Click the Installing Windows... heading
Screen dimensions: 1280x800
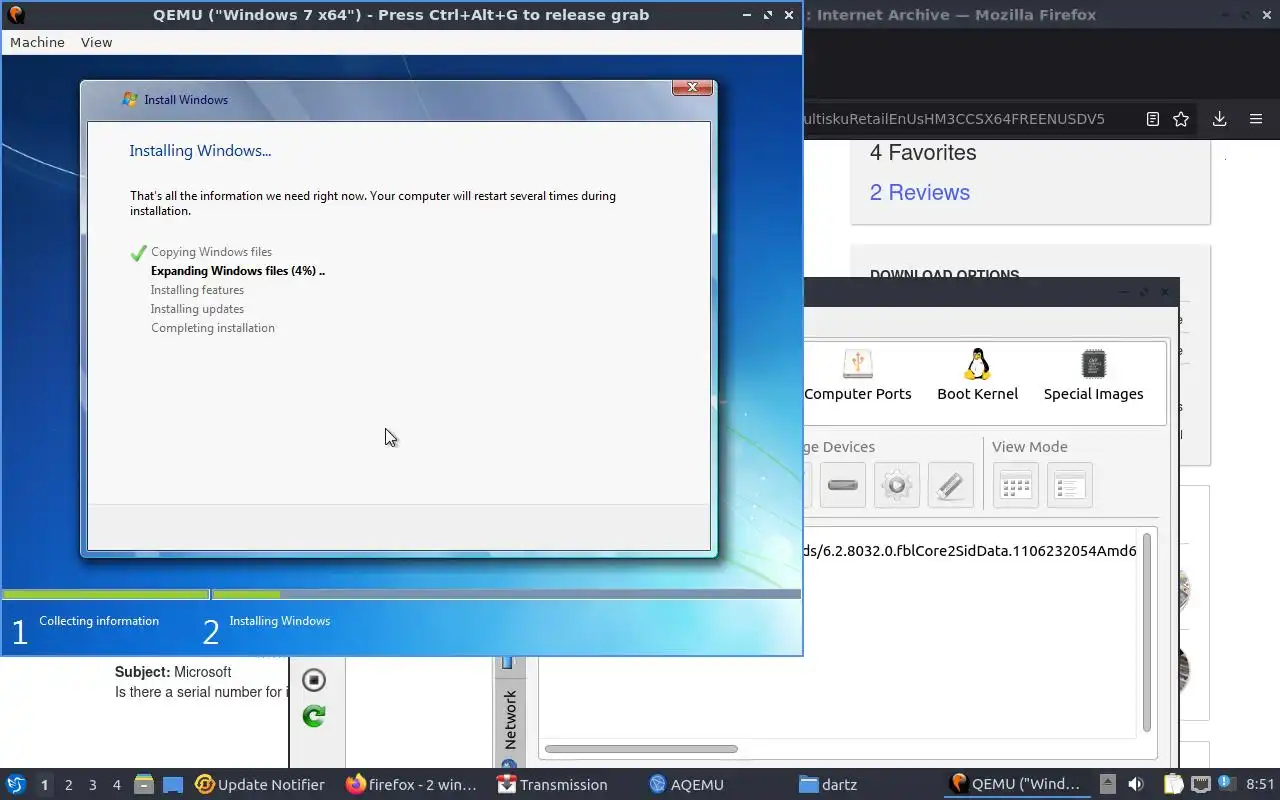[200, 151]
